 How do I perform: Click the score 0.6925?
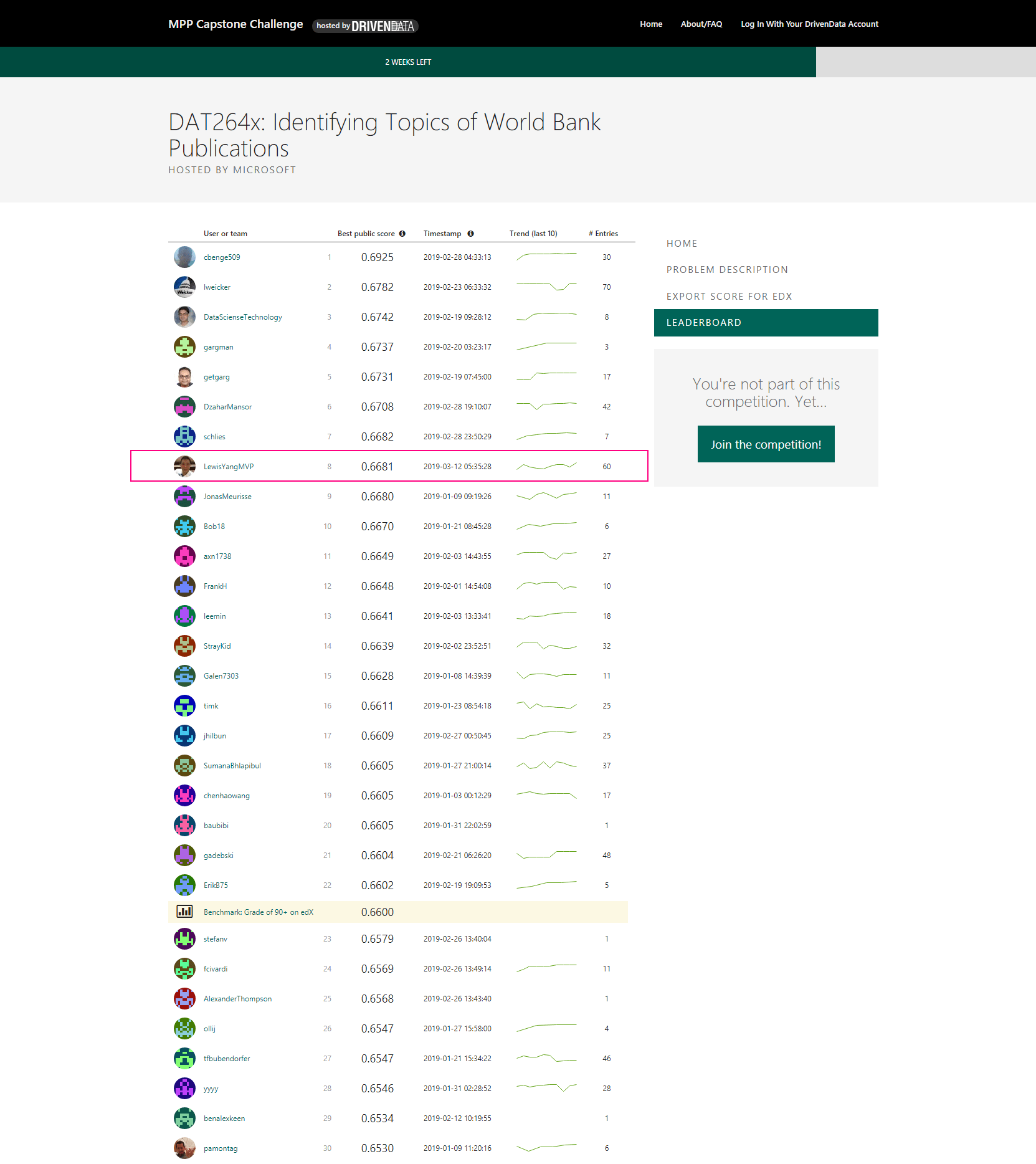point(378,257)
